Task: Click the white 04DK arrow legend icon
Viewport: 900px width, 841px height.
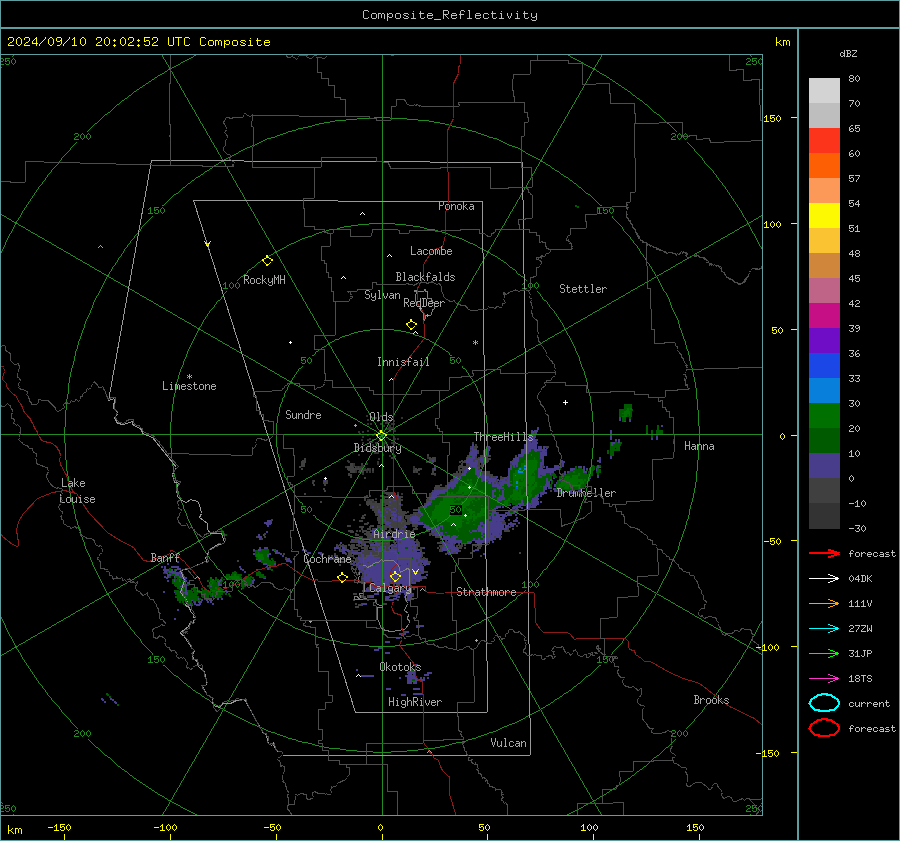Action: [x=824, y=578]
